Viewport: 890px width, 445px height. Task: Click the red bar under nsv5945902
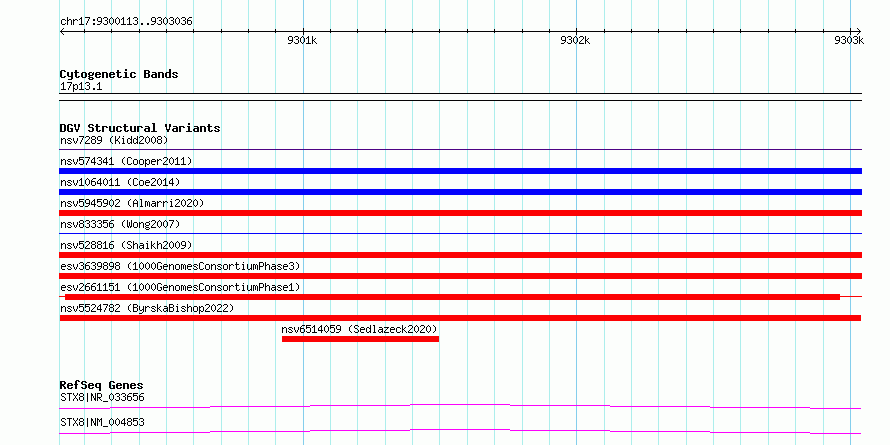461,213
